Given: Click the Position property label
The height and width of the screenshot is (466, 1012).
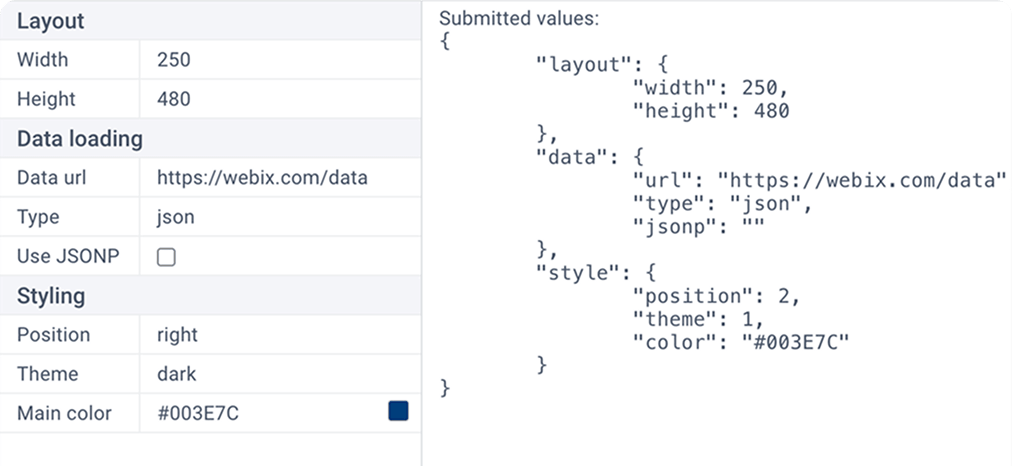Looking at the screenshot, I should pyautogui.click(x=54, y=335).
